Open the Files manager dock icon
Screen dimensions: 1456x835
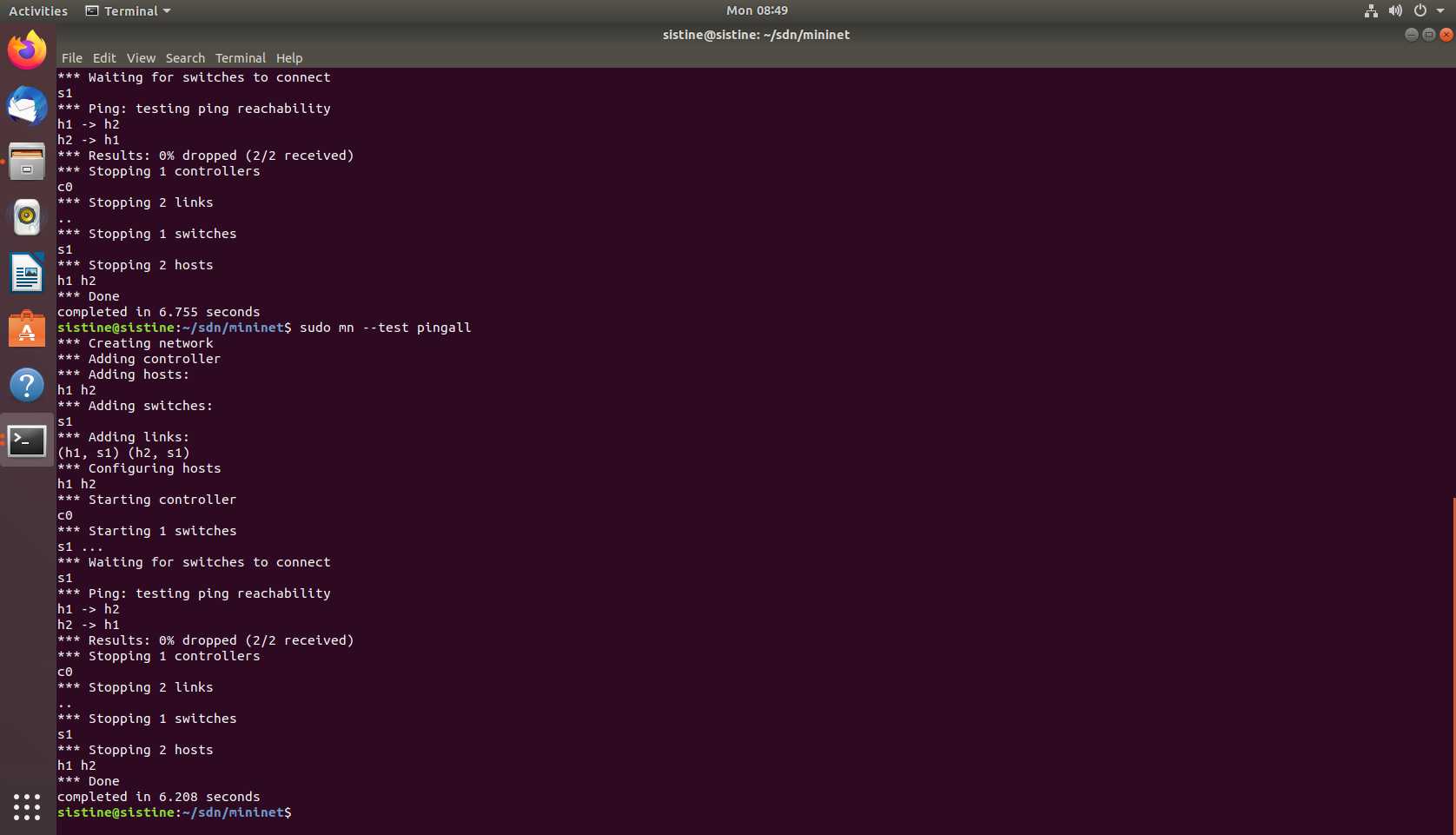(x=27, y=162)
